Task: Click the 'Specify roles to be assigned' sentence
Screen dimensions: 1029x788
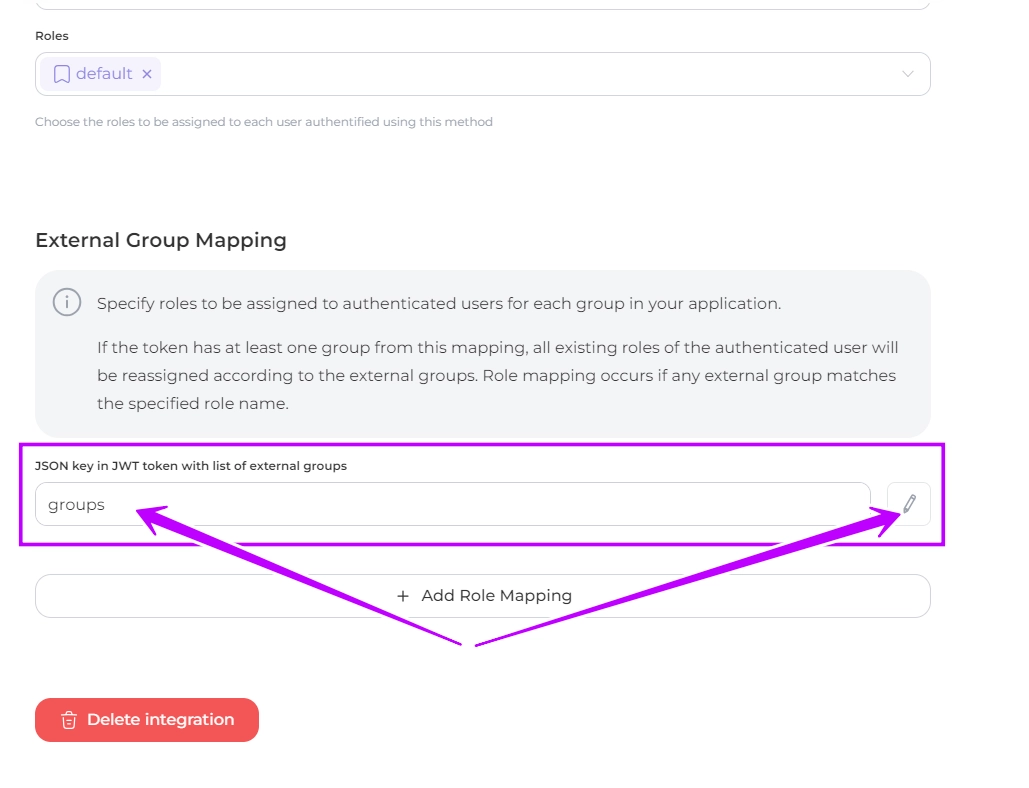Action: click(x=439, y=303)
